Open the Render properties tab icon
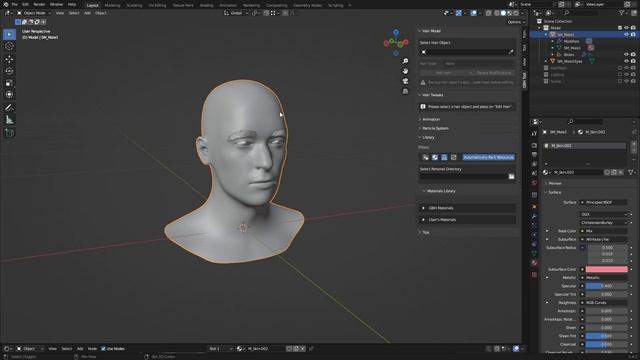The height and width of the screenshot is (360, 640). [534, 146]
